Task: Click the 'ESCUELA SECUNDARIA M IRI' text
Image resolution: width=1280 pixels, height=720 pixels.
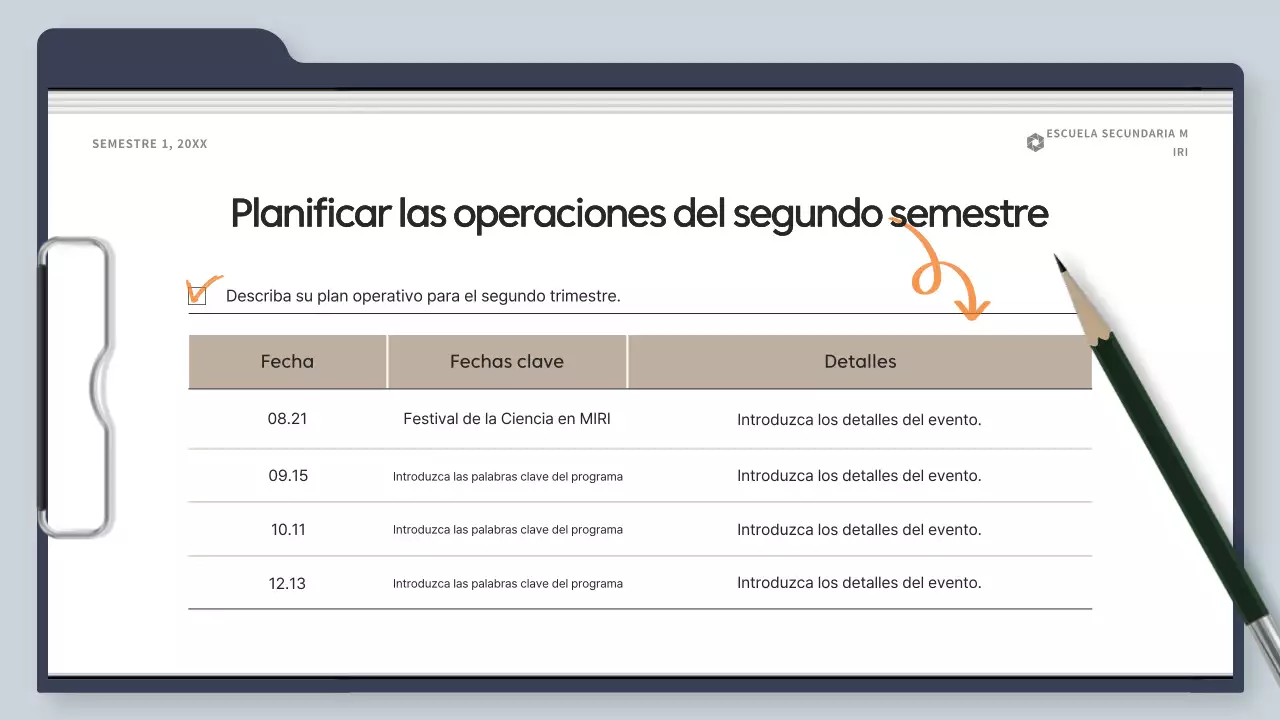Action: [1117, 142]
